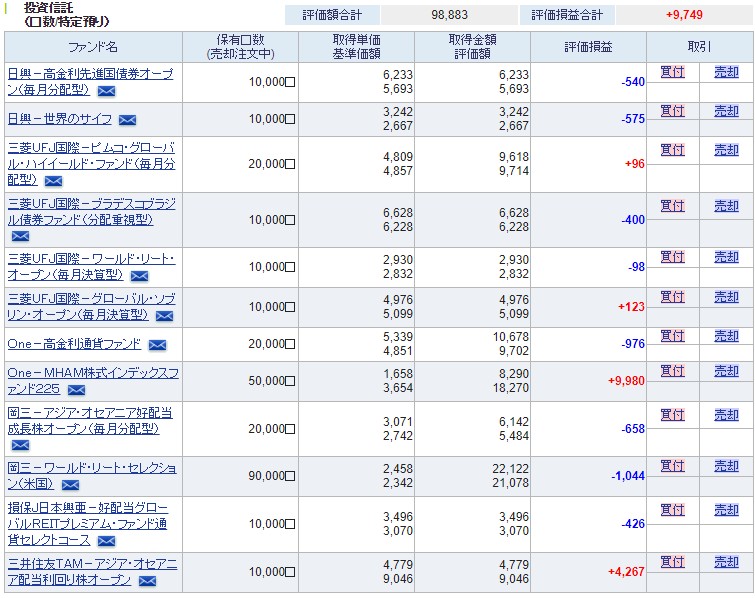Click 売却 for グローバル・ソブリン・オープン
Viewport: 755px width, 598px height.
pyautogui.click(x=726, y=297)
